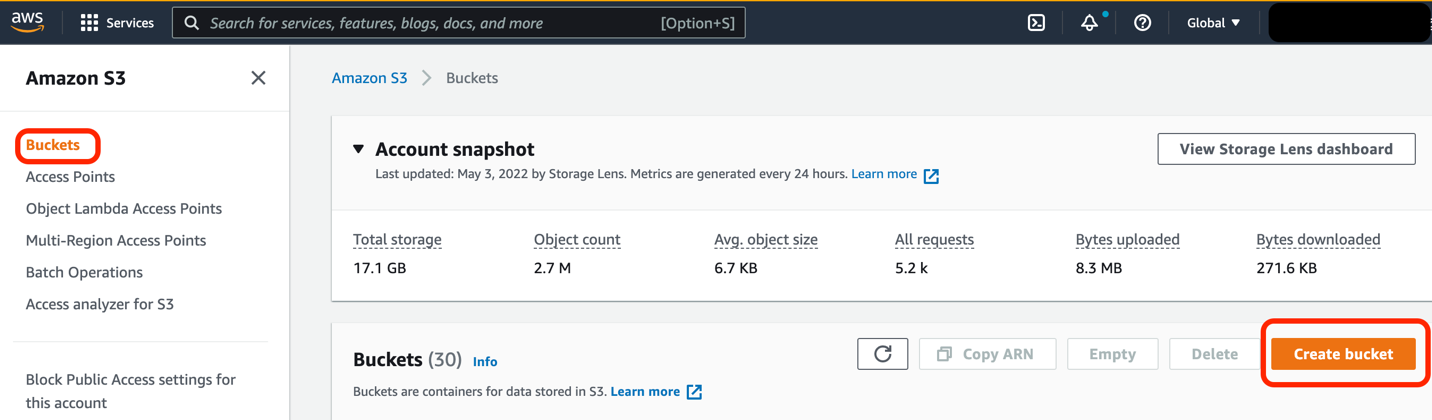The height and width of the screenshot is (420, 1432).
Task: Open the Global region dropdown
Action: coord(1213,23)
